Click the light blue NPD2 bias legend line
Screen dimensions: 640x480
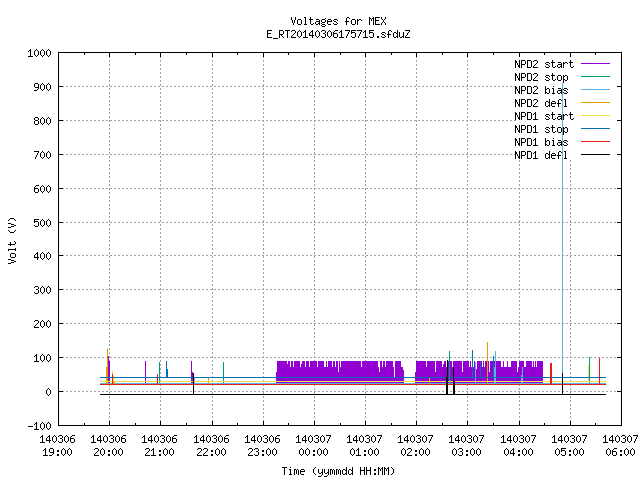pyautogui.click(x=595, y=89)
